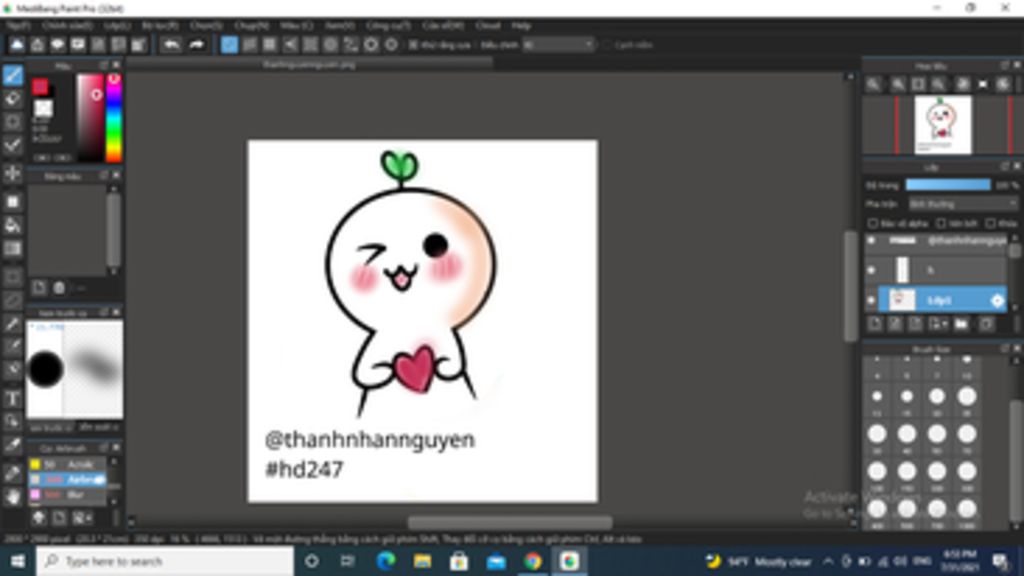Select the Blur brush in brush list
Screen dimensions: 1024x576
[67, 494]
